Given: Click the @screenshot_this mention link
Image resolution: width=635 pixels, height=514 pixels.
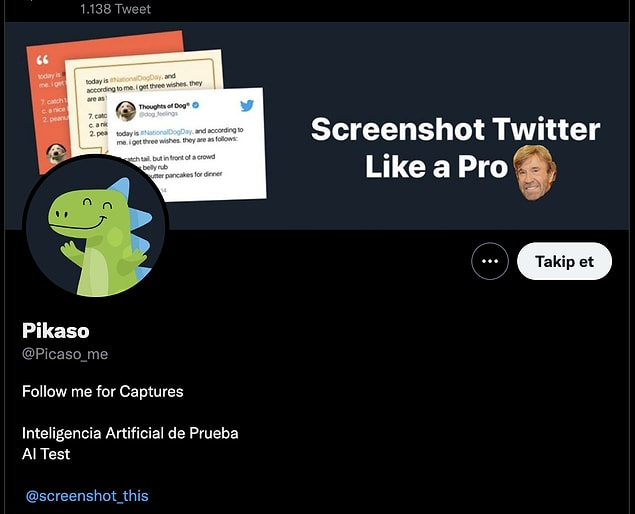Looking at the screenshot, I should (x=87, y=495).
